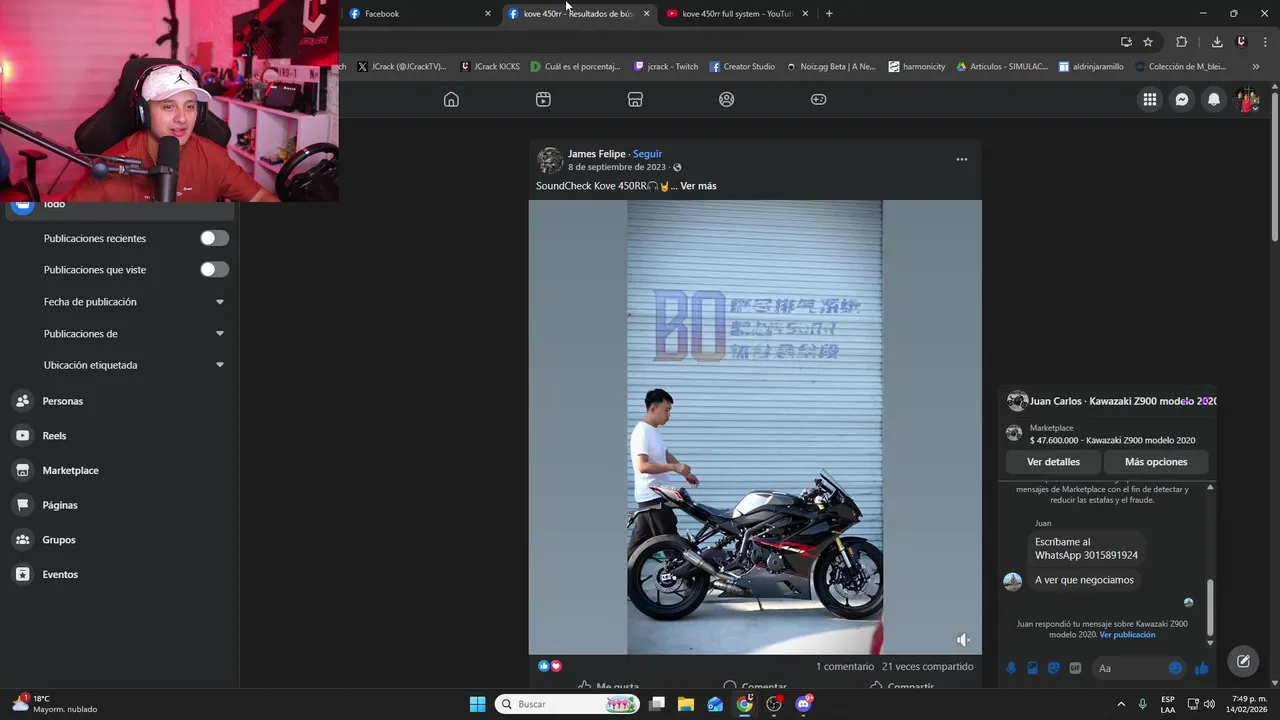Image resolution: width=1280 pixels, height=720 pixels.
Task: Unmute the video with speaker icon
Action: [x=963, y=640]
